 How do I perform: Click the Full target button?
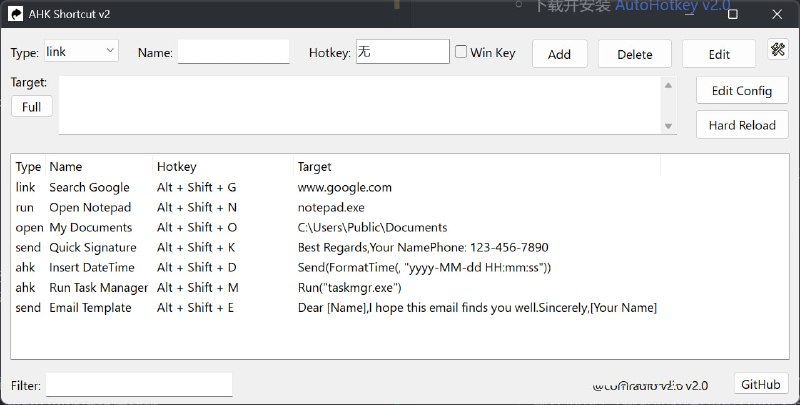coord(31,106)
